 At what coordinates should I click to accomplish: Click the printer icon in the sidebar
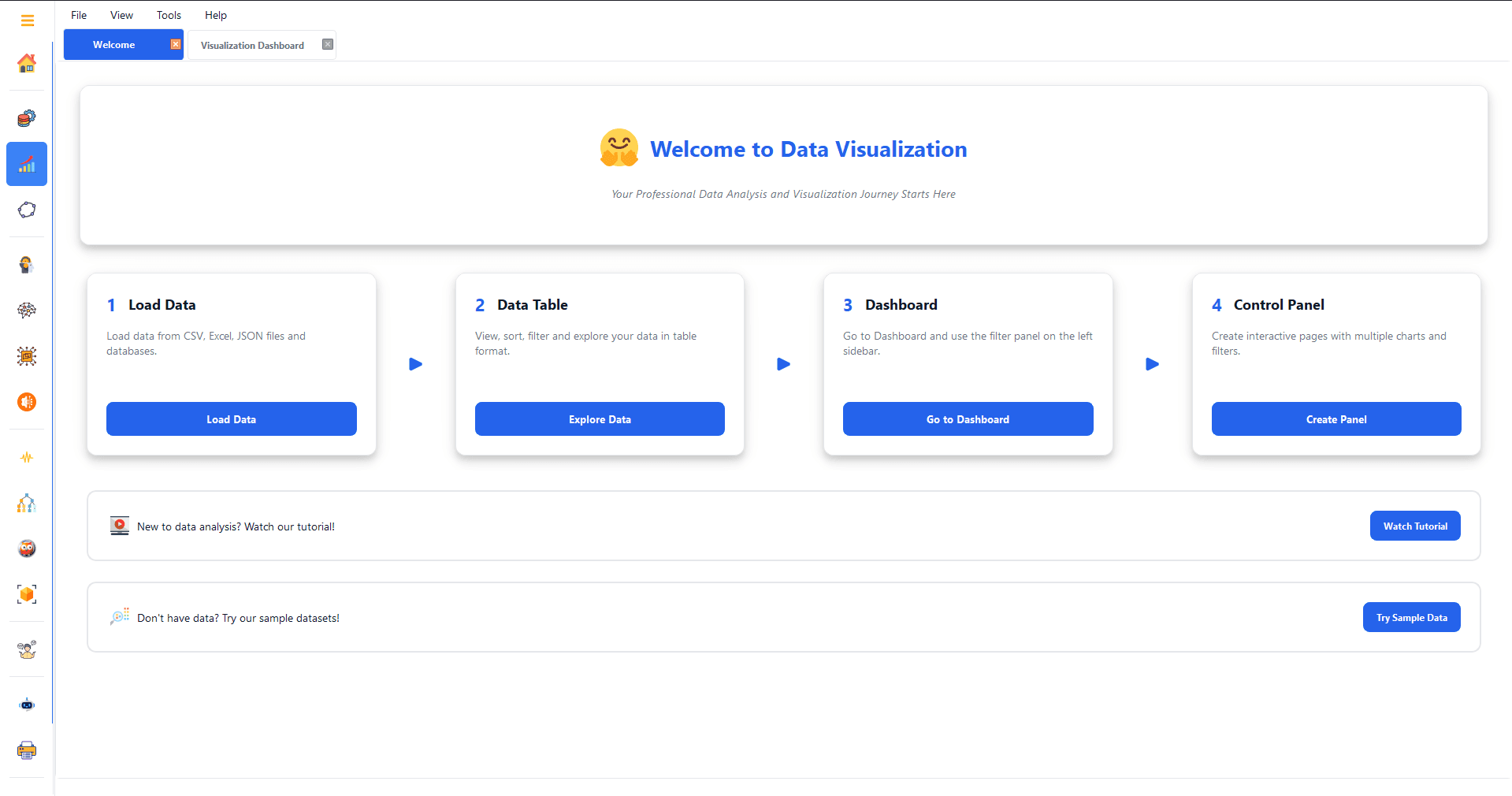27,750
